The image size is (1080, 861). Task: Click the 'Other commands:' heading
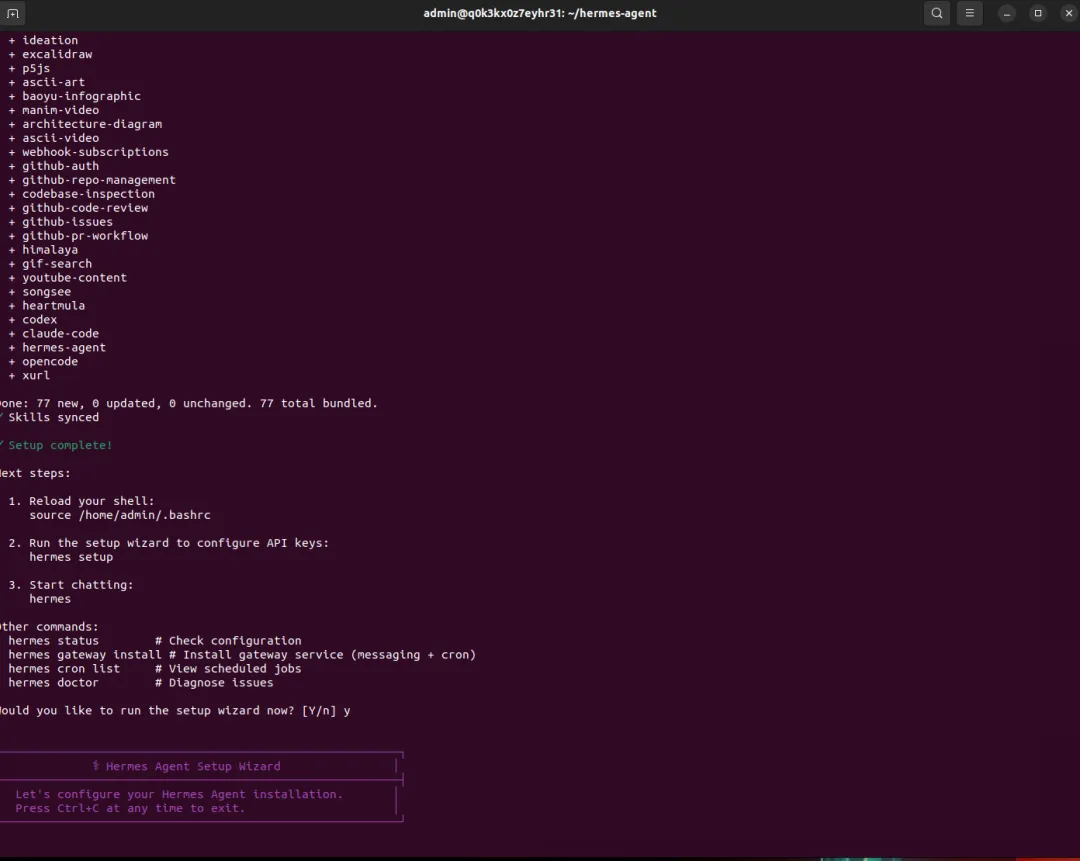click(x=50, y=627)
